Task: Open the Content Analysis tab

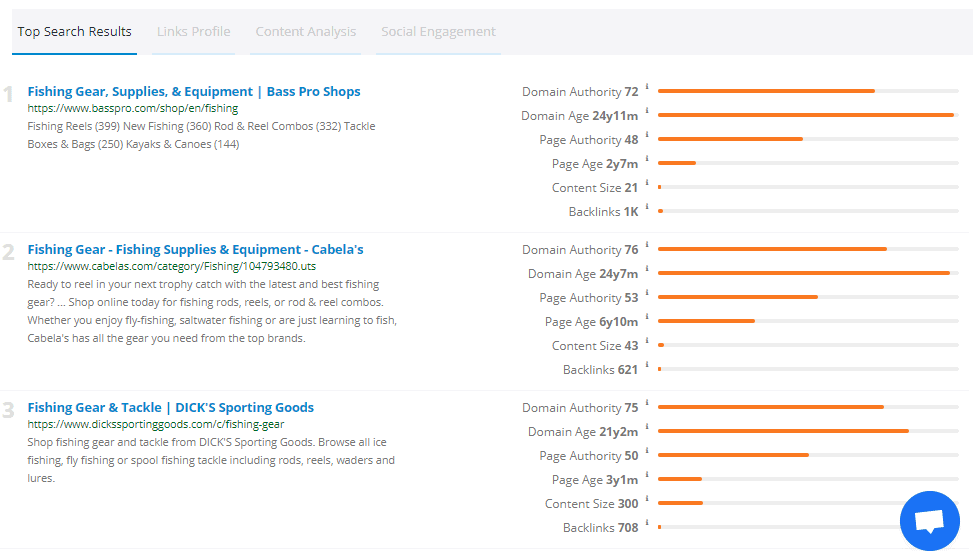Action: coord(305,32)
